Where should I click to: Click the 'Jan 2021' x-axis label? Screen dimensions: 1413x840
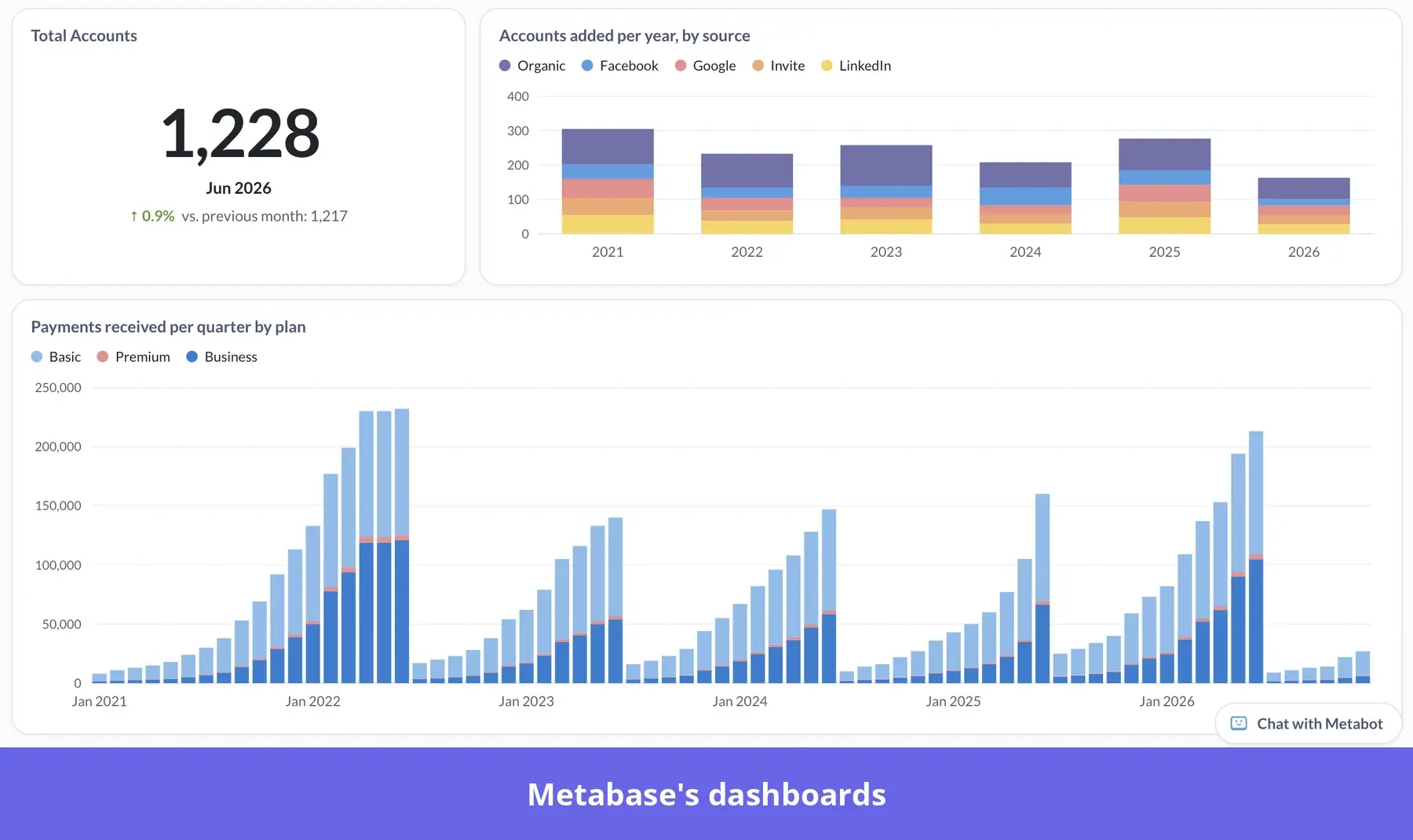tap(100, 701)
